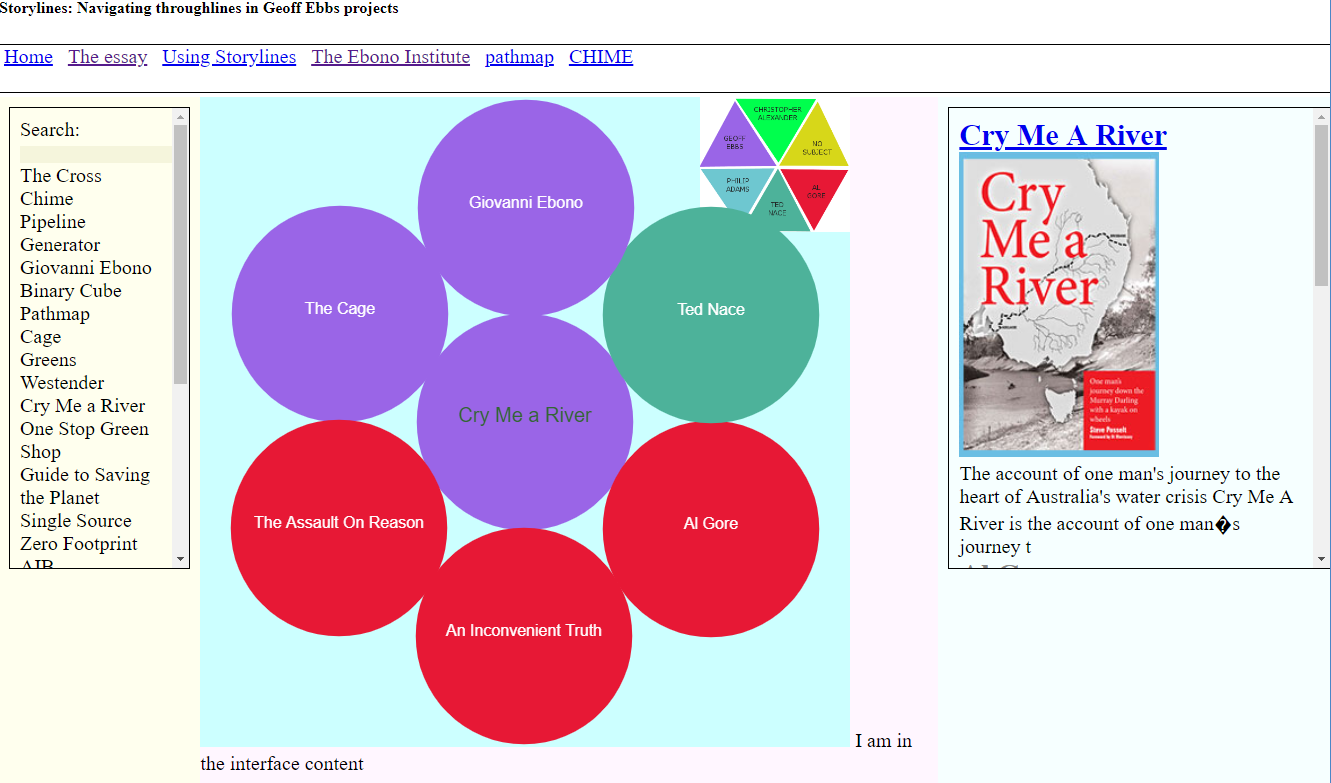1331x783 pixels.
Task: Click the Cry Me a River book cover
Action: (x=1058, y=304)
